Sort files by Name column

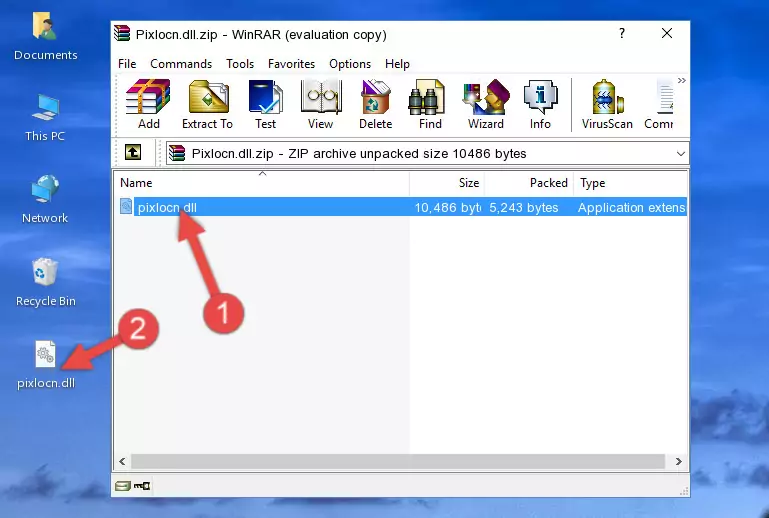coord(262,183)
